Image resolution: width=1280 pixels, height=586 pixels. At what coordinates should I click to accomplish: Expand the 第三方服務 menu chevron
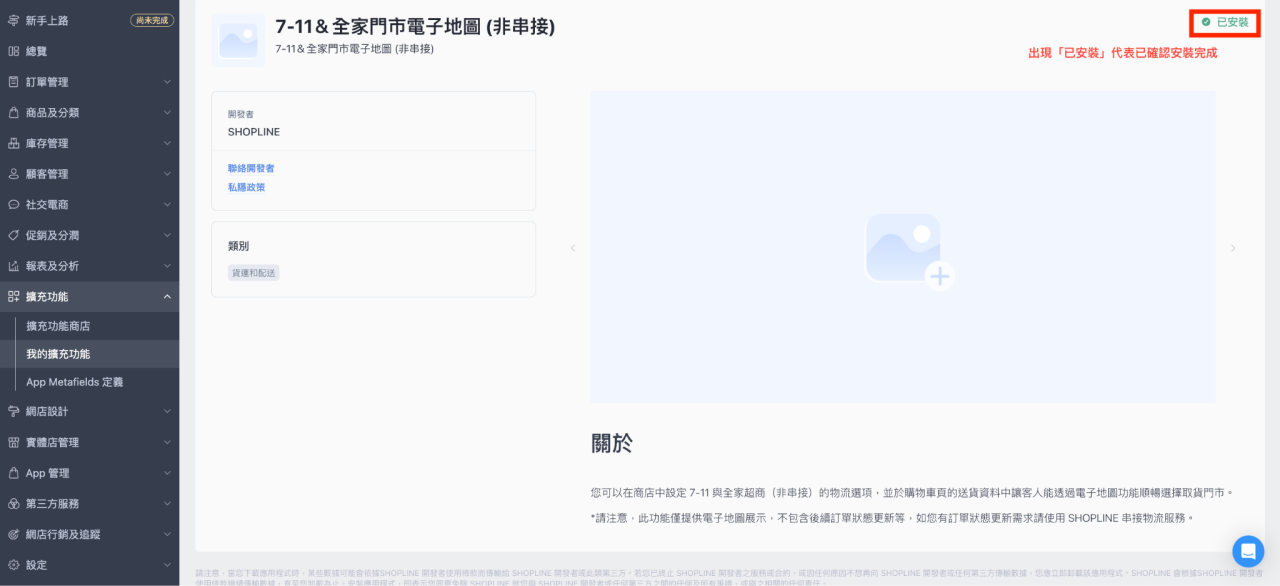pos(167,504)
